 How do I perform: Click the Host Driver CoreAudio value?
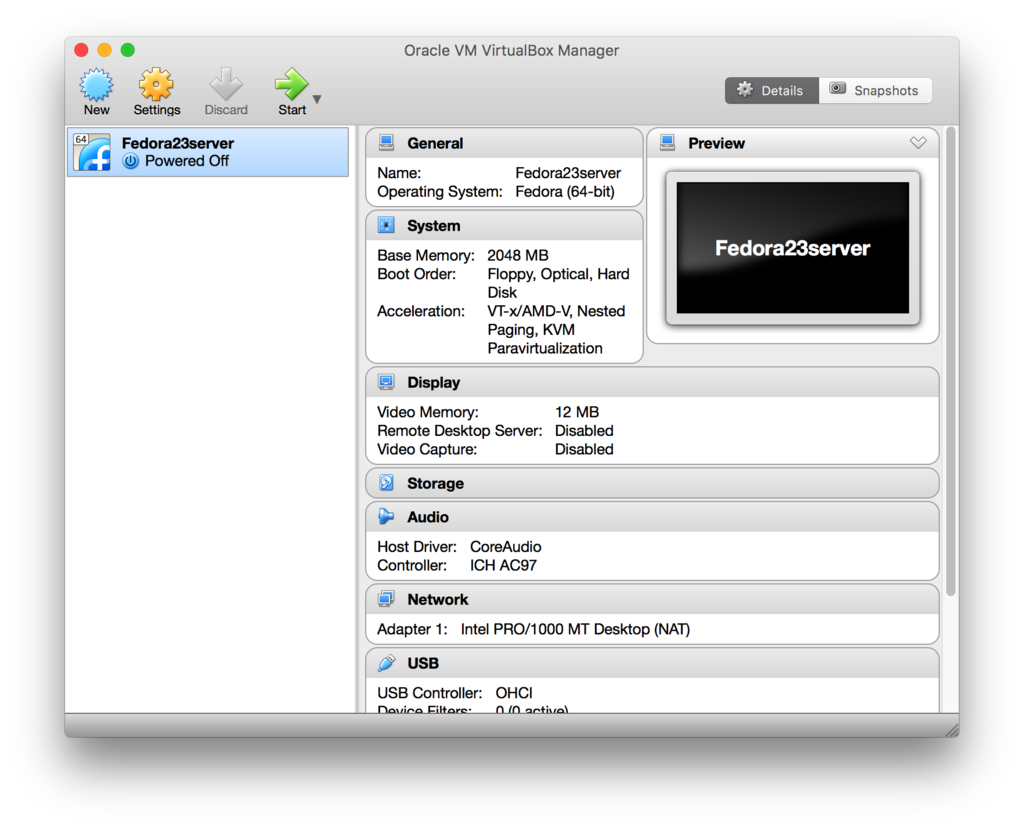click(x=505, y=547)
